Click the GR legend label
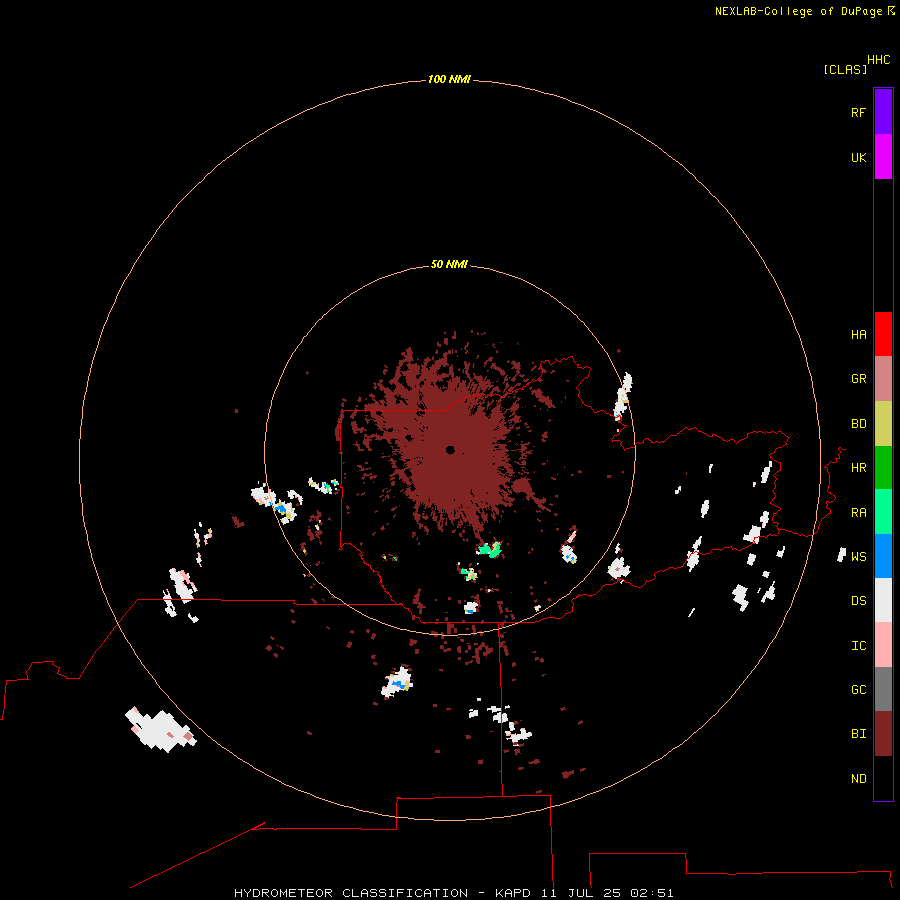Image resolution: width=900 pixels, height=900 pixels. click(858, 379)
